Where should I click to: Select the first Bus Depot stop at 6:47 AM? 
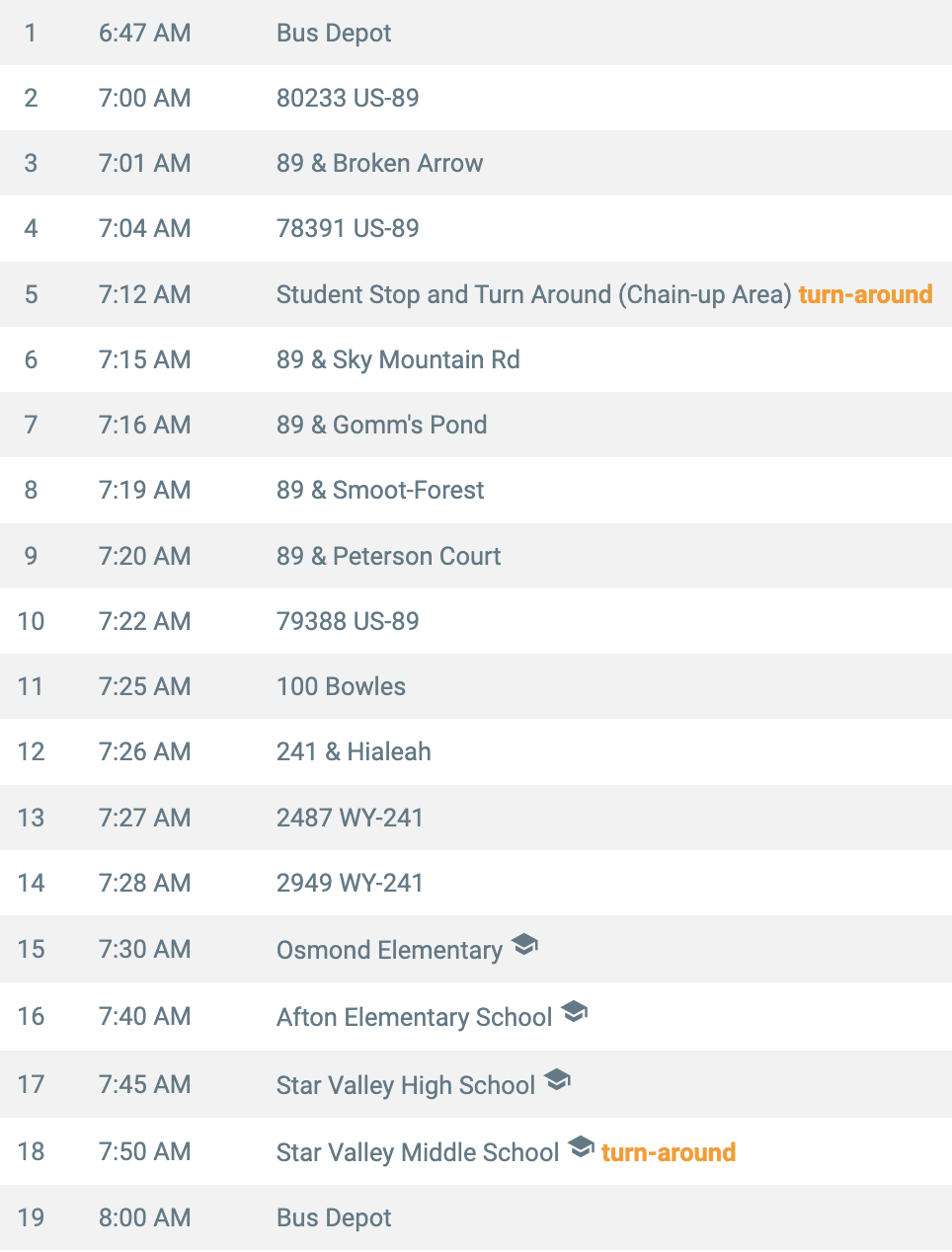point(476,33)
